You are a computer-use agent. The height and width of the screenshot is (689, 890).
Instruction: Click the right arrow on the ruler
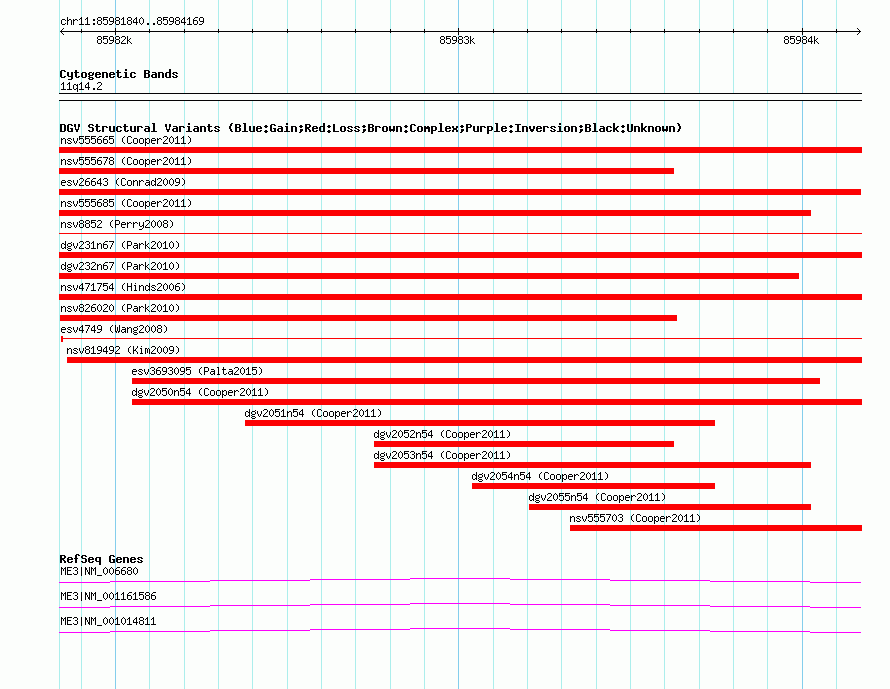858,31
